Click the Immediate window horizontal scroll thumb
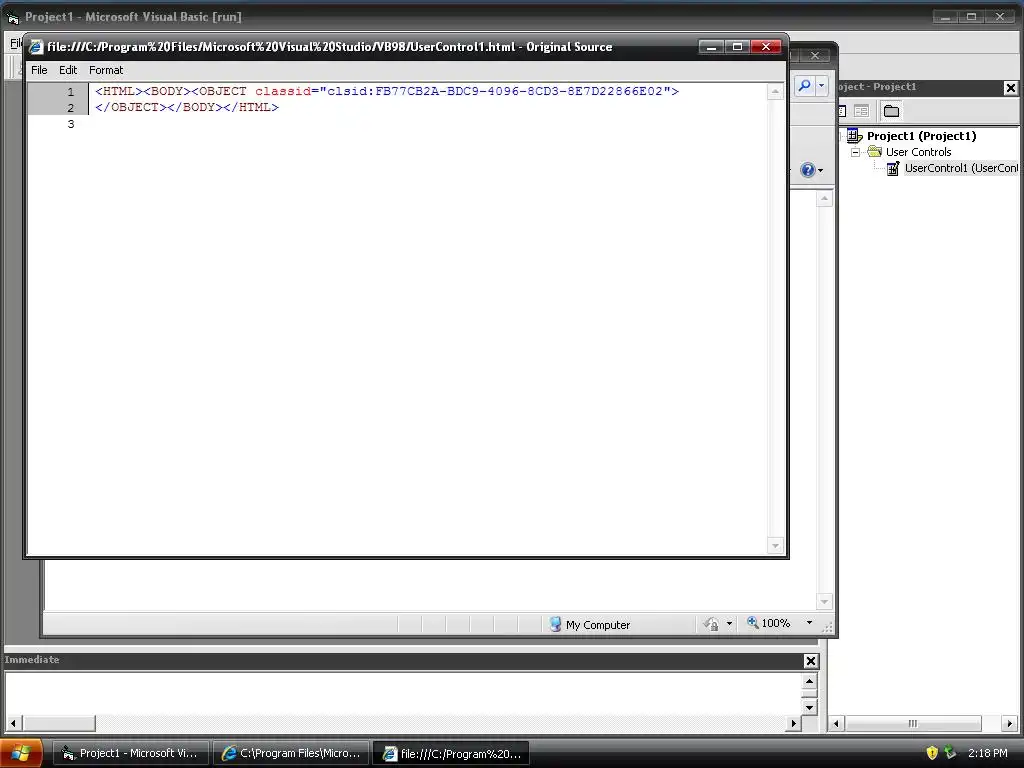Screen dimensions: 1024x768 coord(59,723)
